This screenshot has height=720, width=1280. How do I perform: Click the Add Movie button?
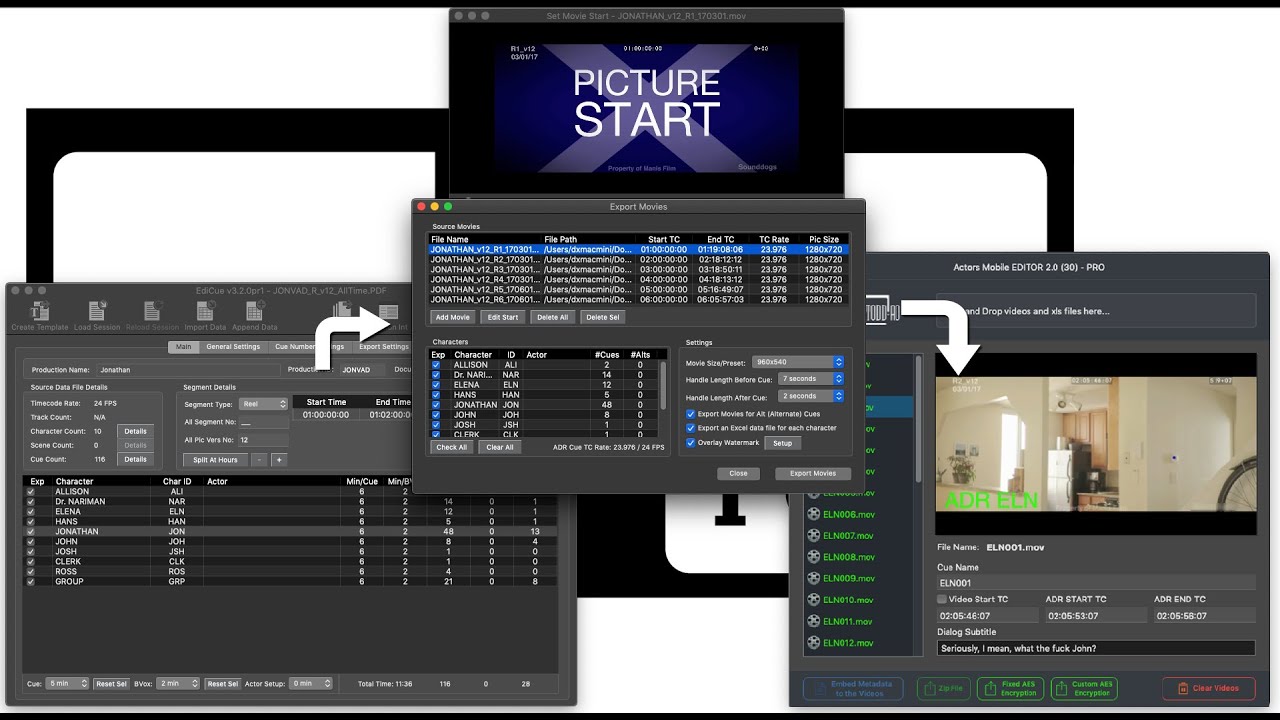click(x=452, y=317)
